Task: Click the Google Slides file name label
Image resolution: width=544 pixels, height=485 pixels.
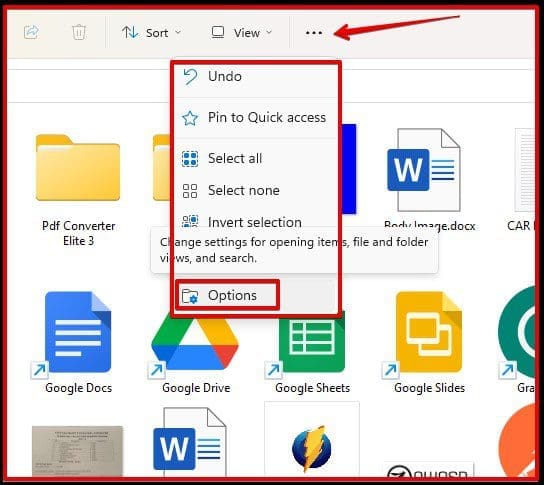Action: click(429, 388)
